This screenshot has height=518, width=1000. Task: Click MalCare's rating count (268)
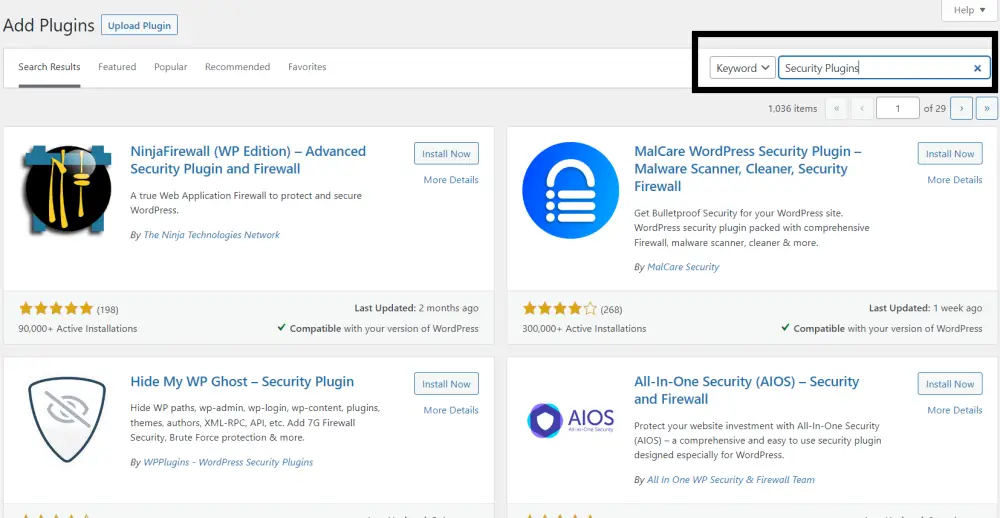point(611,310)
